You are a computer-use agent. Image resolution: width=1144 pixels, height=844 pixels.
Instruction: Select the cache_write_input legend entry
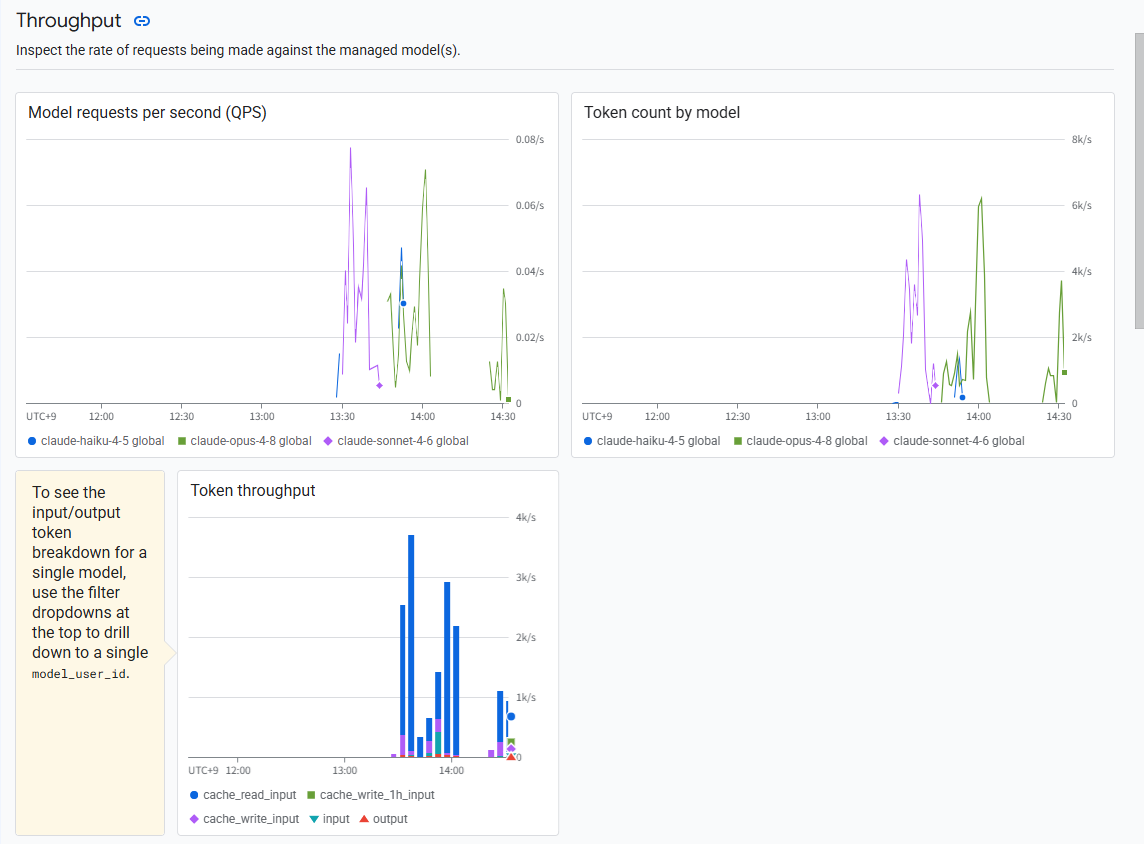tap(244, 818)
